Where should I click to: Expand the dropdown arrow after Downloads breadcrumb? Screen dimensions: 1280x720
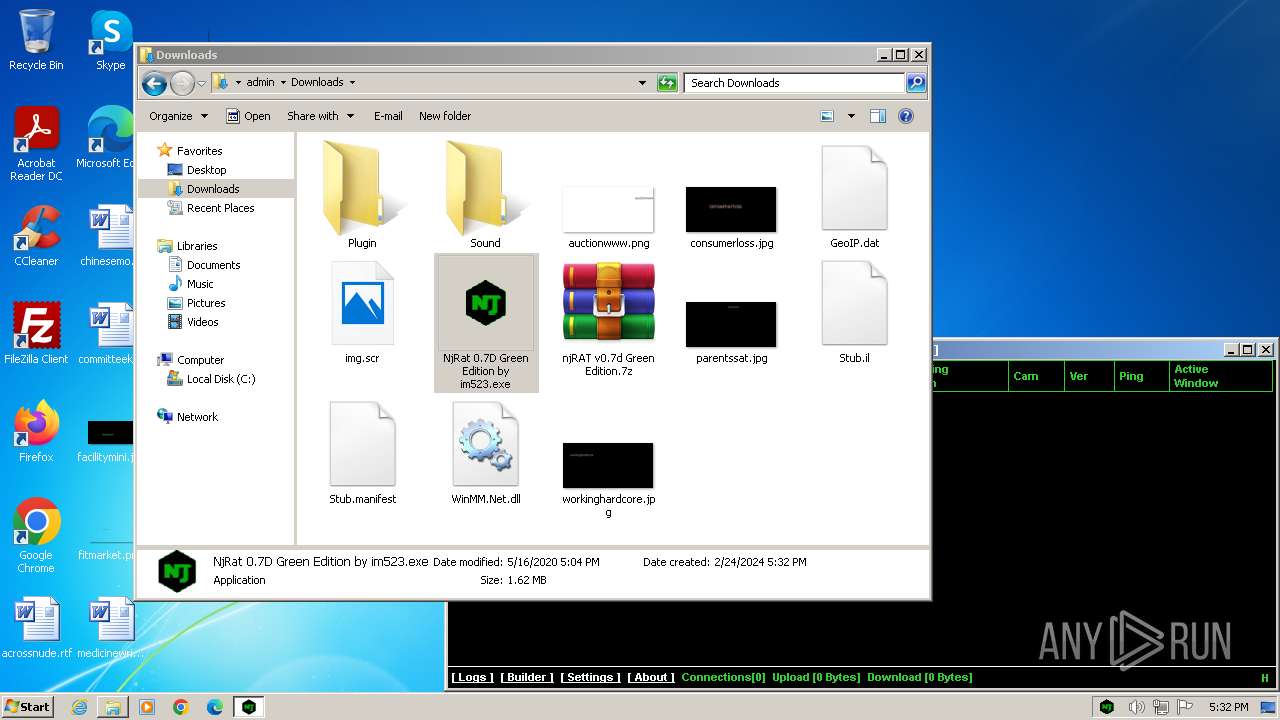tap(352, 83)
